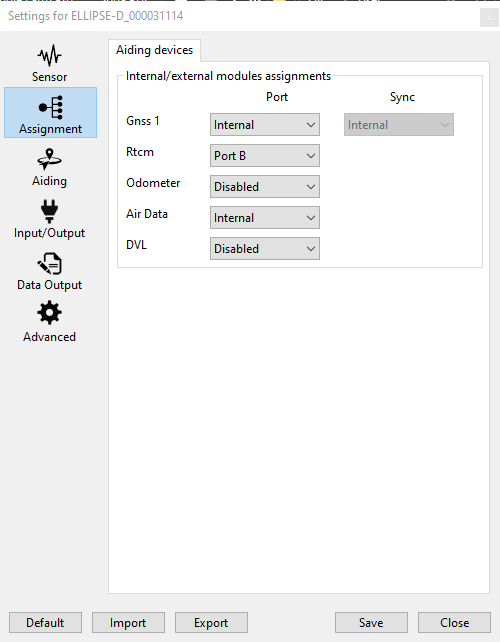Viewport: 500px width, 642px height.
Task: Open the Sensor settings waveform icon
Action: [x=50, y=55]
